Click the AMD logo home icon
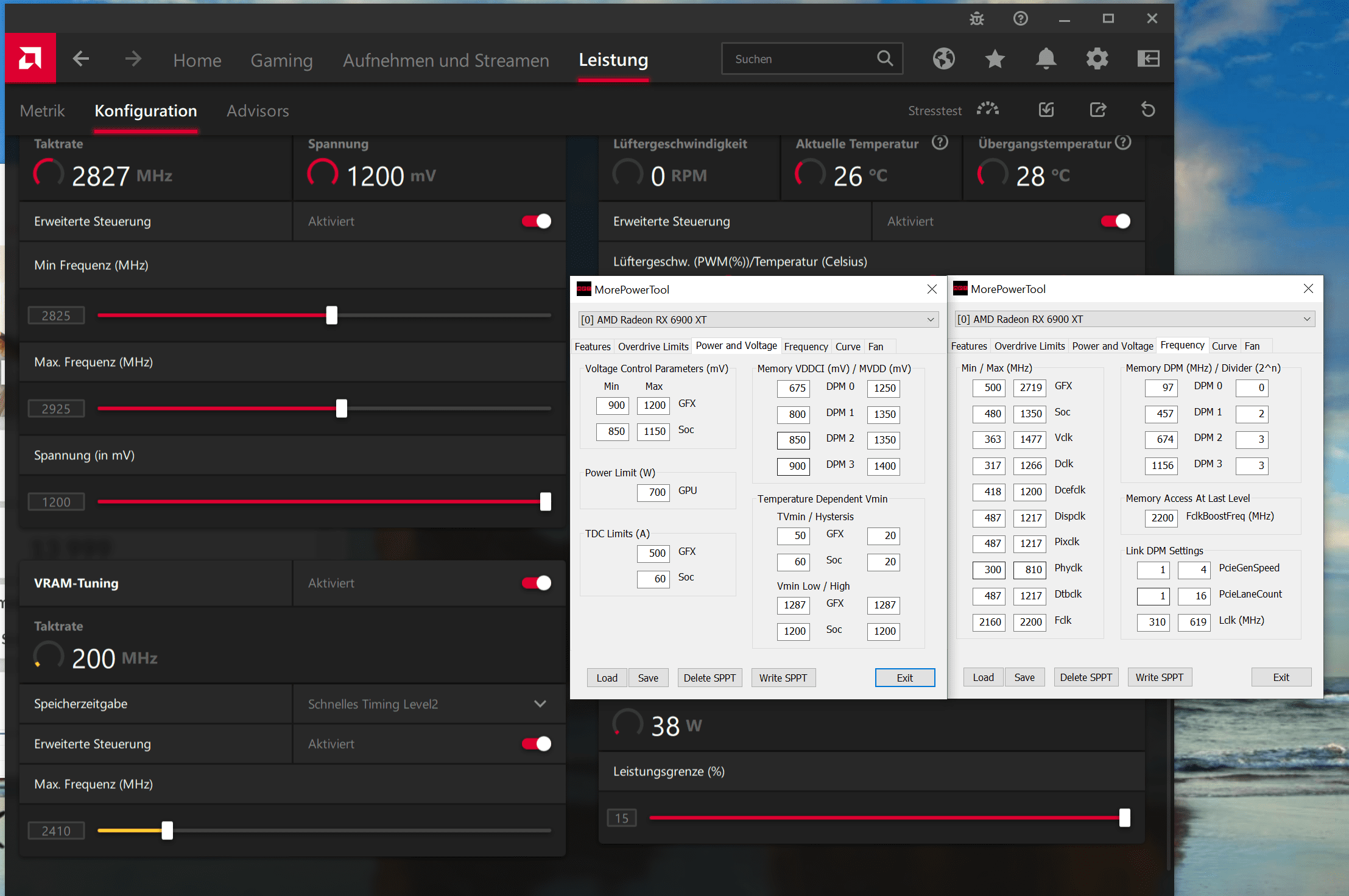1349x896 pixels. coord(30,58)
